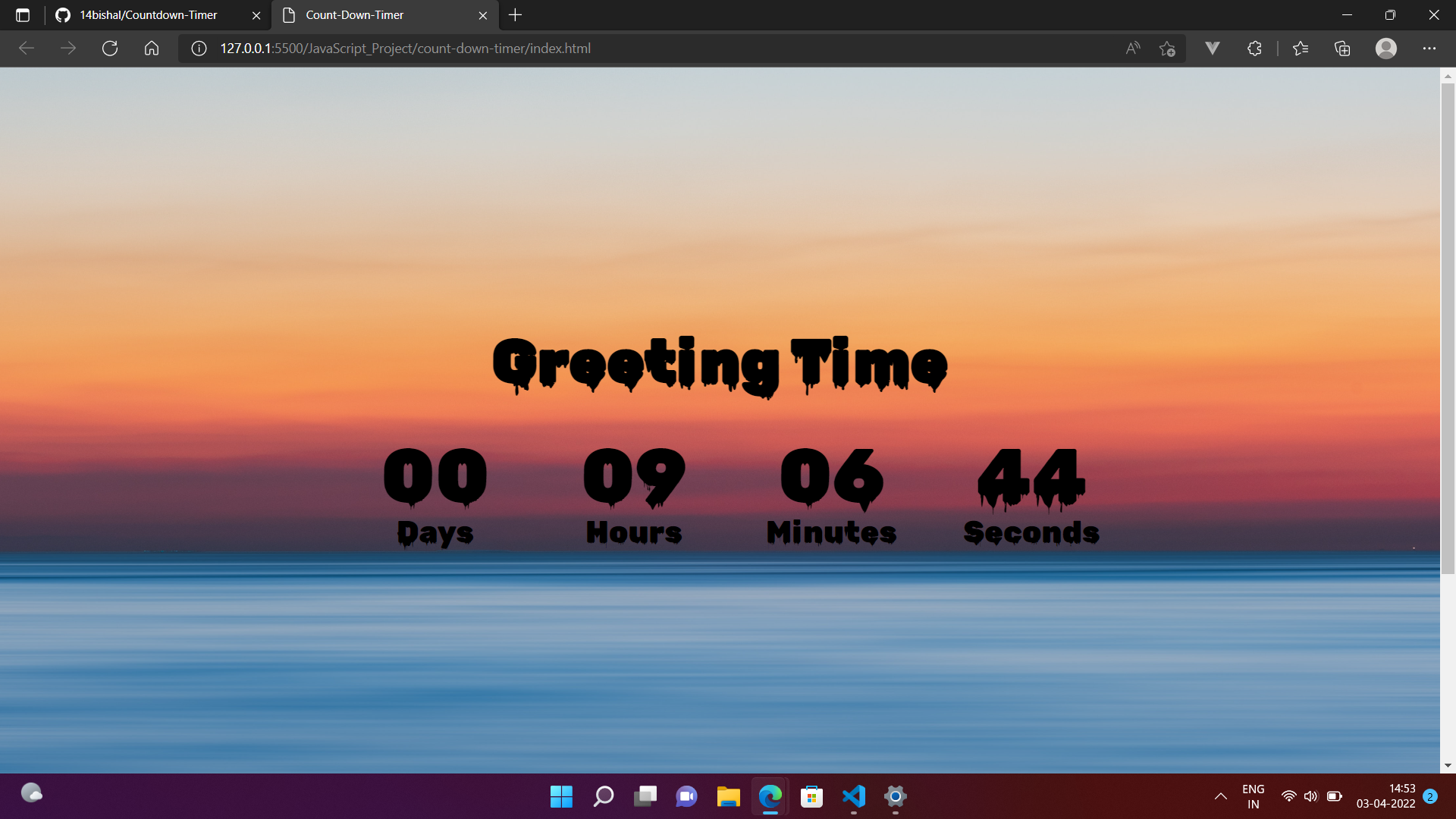This screenshot has width=1456, height=819.
Task: Navigate back to the previous page
Action: 26,48
